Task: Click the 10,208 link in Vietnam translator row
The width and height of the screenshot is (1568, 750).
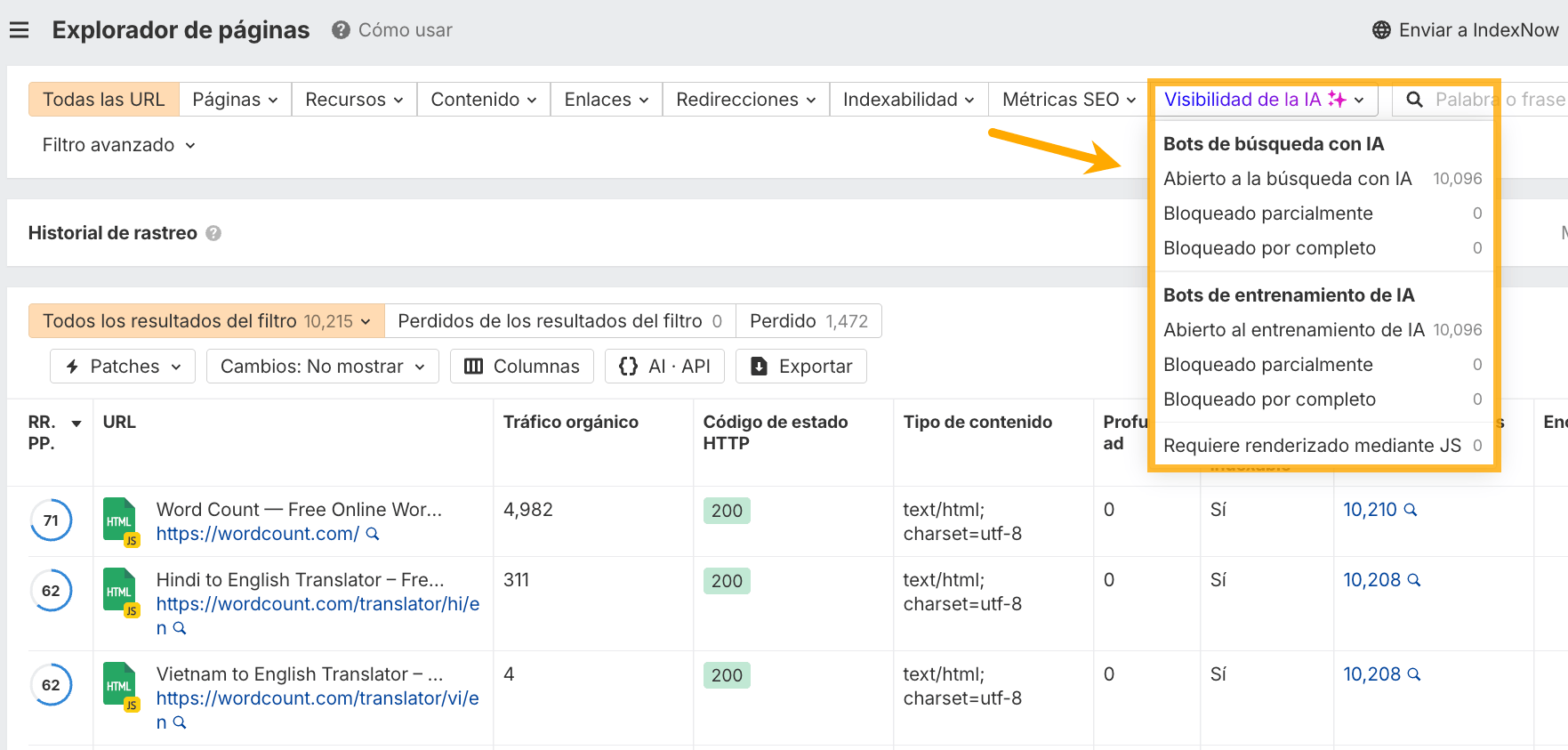Action: [1371, 674]
